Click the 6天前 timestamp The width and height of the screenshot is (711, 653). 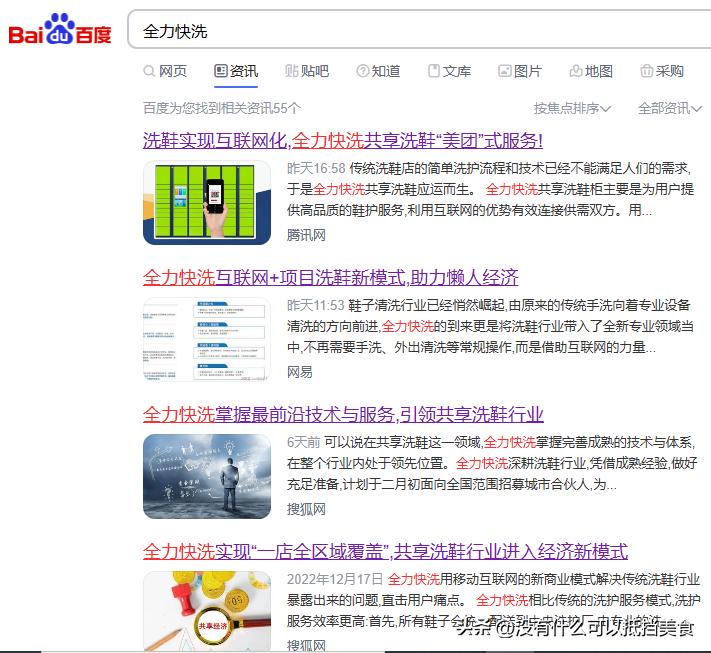click(303, 442)
